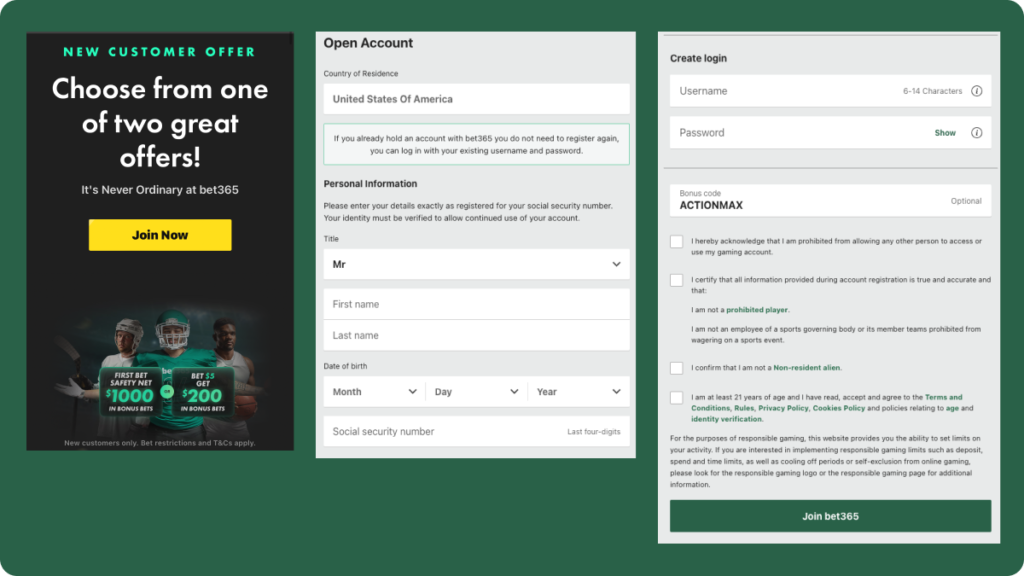Open the Day date of birth dropdown

click(x=476, y=392)
